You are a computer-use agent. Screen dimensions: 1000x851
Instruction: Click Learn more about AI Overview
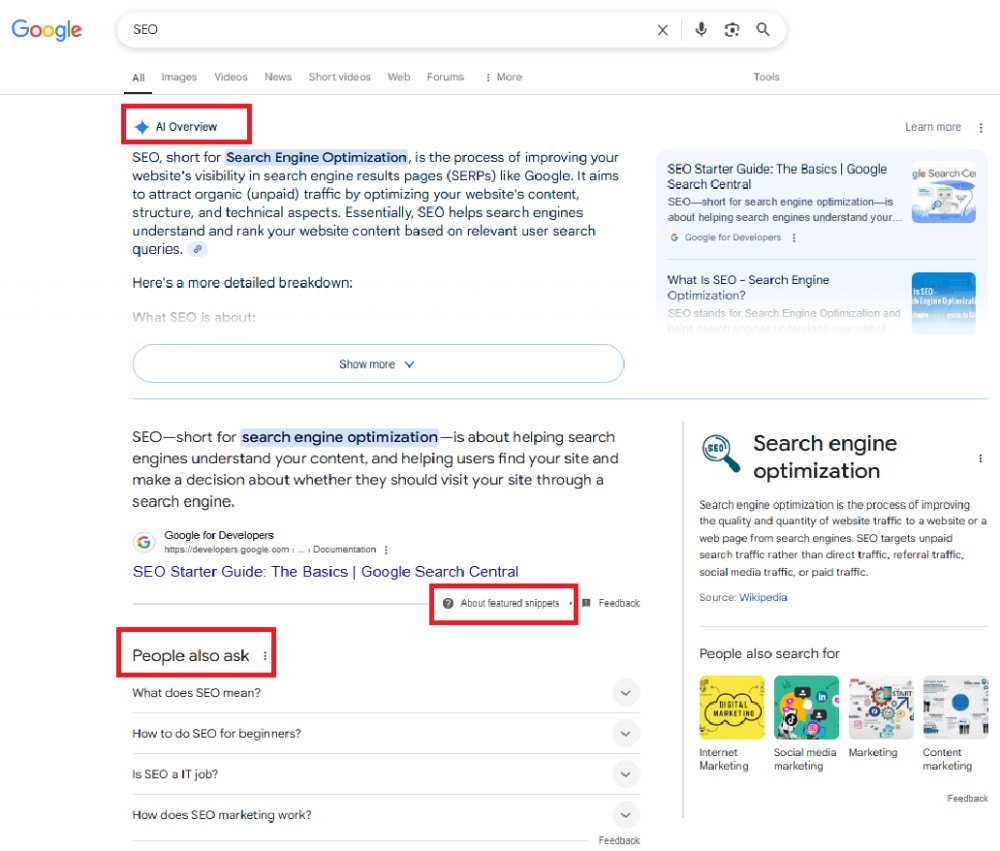point(932,127)
